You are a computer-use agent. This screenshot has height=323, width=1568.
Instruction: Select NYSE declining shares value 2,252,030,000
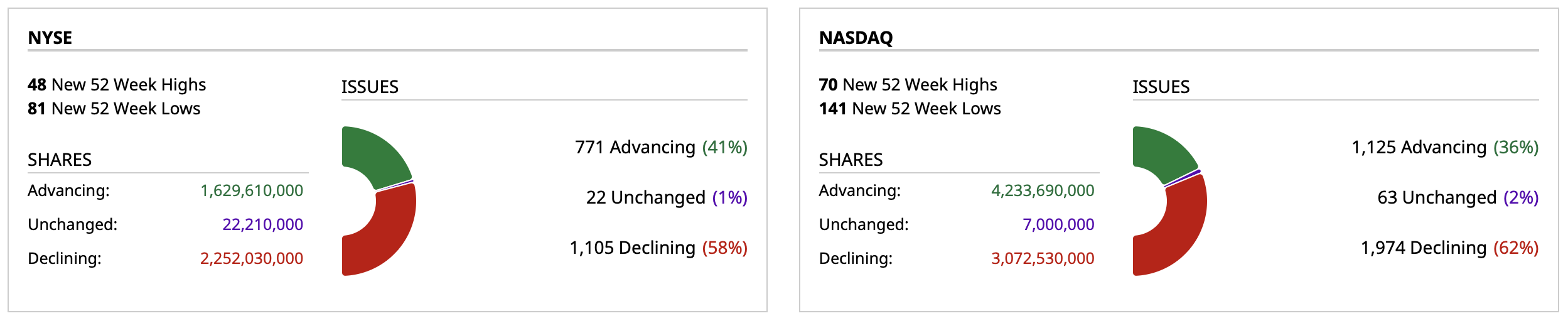pyautogui.click(x=252, y=258)
